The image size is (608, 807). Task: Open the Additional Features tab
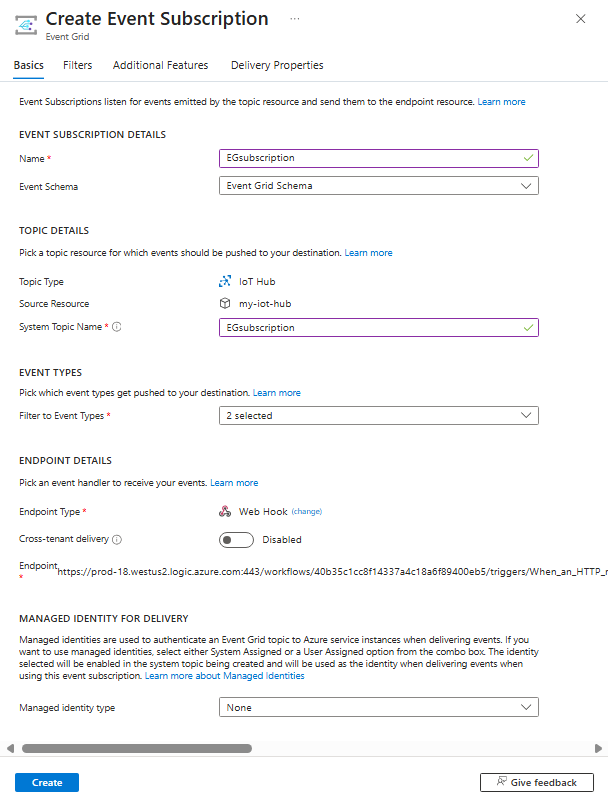160,65
